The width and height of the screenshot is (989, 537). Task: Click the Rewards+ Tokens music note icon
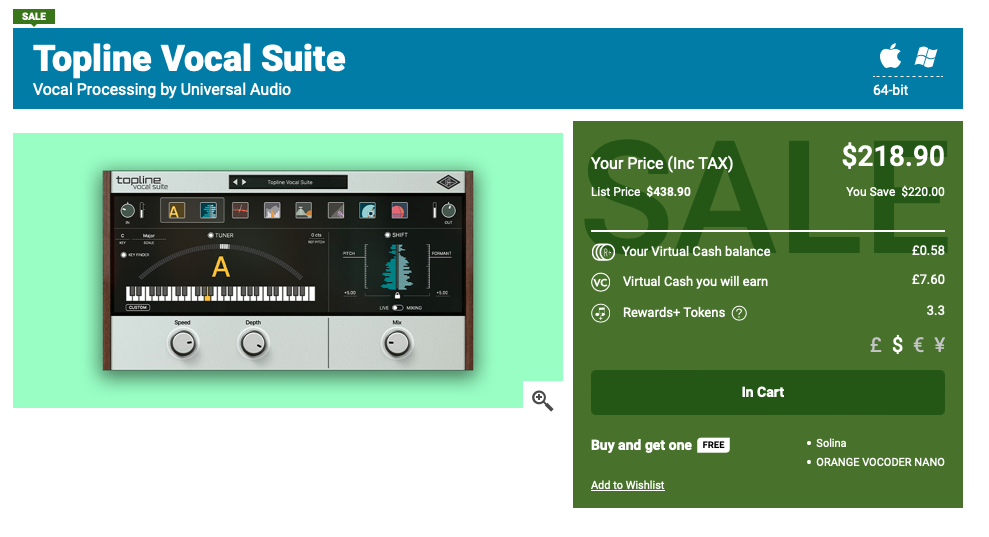click(x=600, y=313)
